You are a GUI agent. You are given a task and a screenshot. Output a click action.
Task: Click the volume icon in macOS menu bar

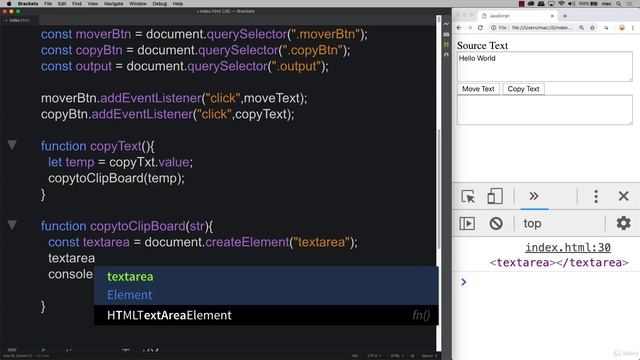tap(572, 4)
